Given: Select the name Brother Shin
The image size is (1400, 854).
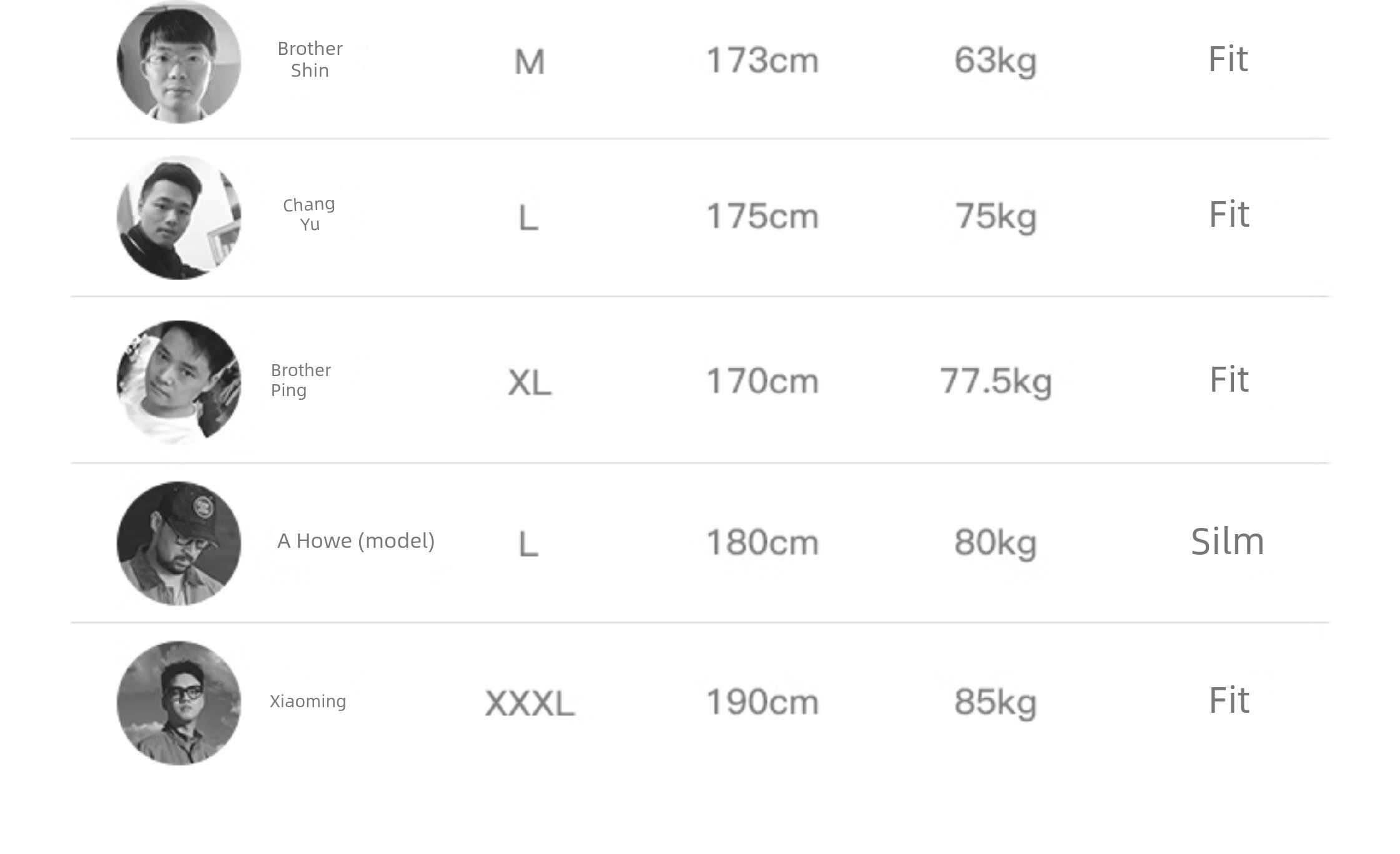Looking at the screenshot, I should tap(310, 59).
